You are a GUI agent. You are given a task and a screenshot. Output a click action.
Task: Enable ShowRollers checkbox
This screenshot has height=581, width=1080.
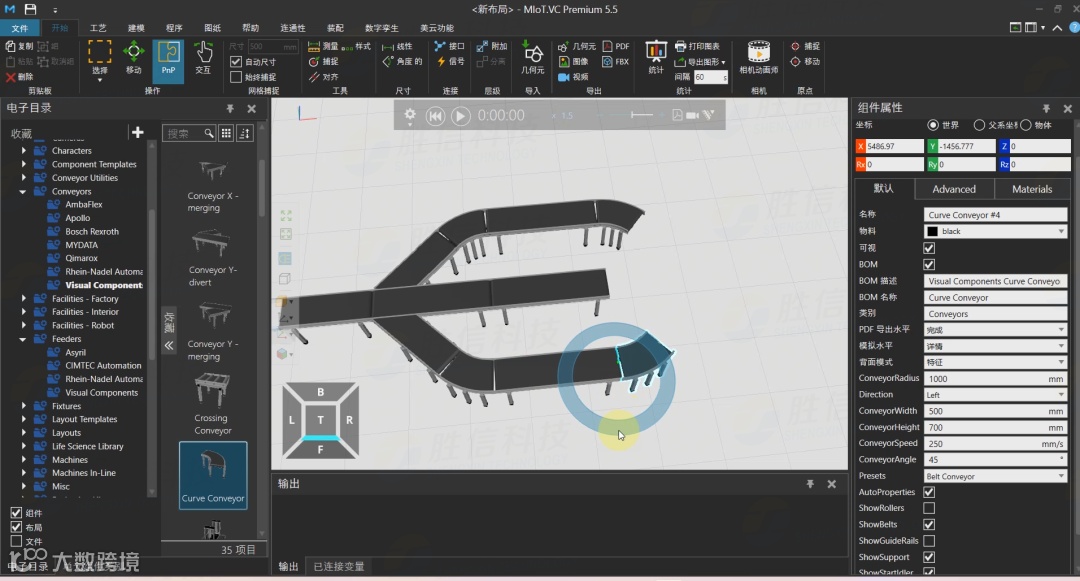(929, 508)
